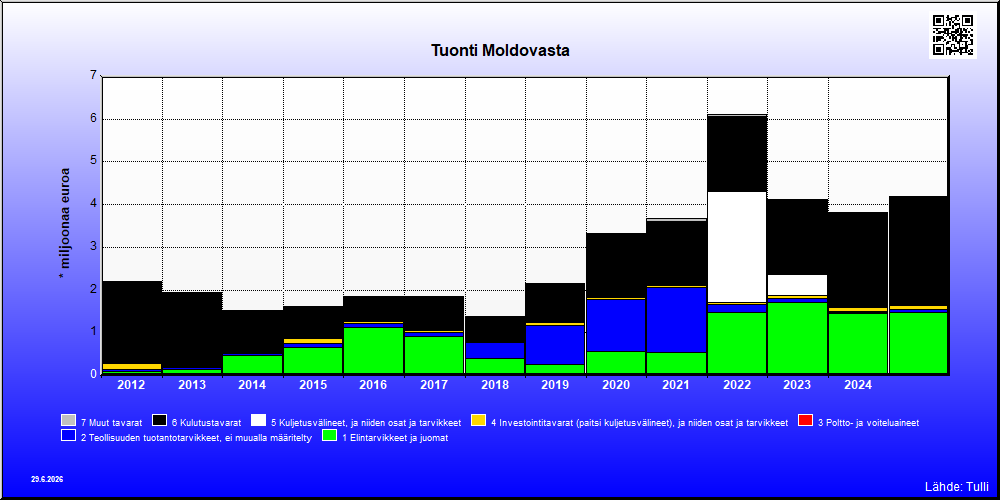Click the yellow swatch for 4 Investointitavarat
Image resolution: width=1000 pixels, height=500 pixels.
coord(478,421)
